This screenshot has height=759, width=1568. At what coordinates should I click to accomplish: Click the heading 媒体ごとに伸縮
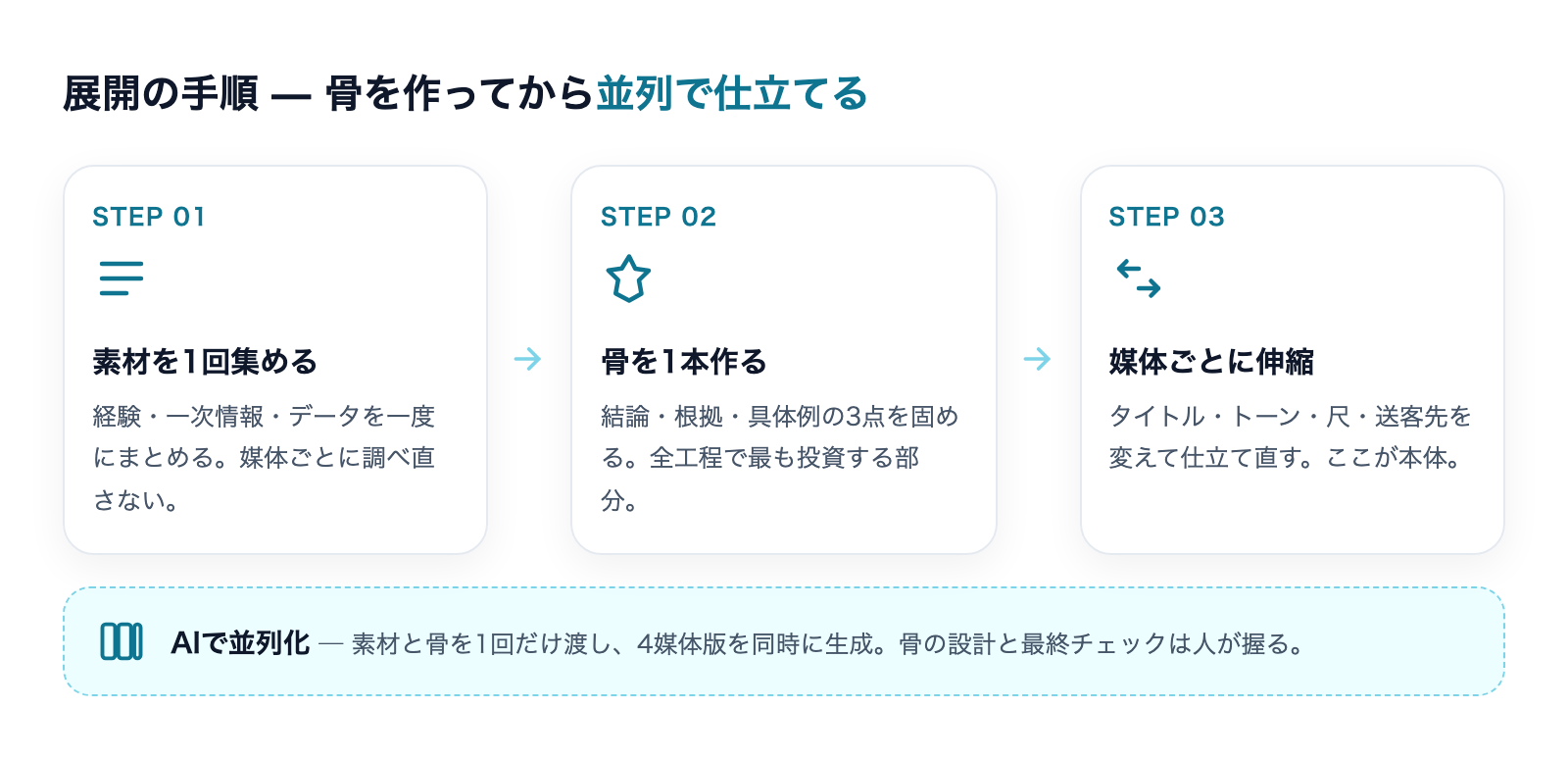[1211, 362]
